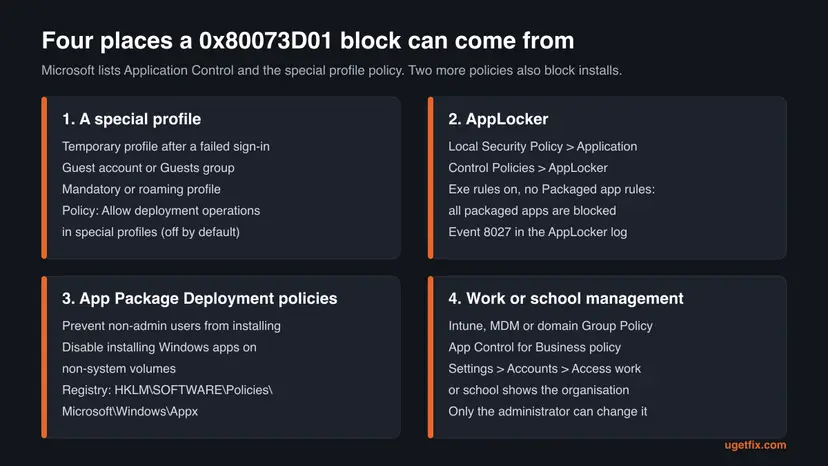The width and height of the screenshot is (828, 466).
Task: Click the line 'in special profiles (off by default)'
Action: point(151,232)
